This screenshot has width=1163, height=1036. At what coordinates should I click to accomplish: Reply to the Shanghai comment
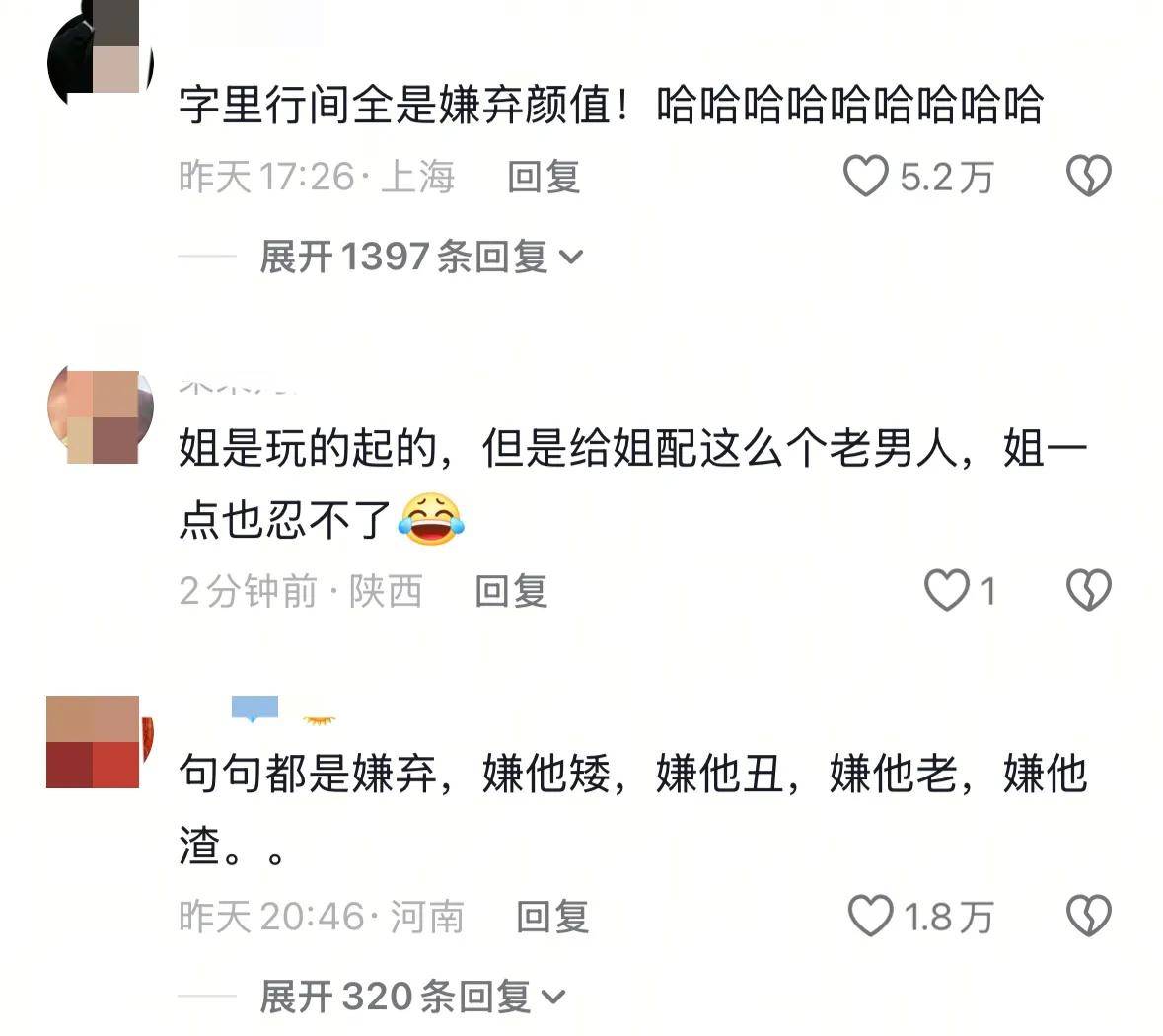point(544,178)
